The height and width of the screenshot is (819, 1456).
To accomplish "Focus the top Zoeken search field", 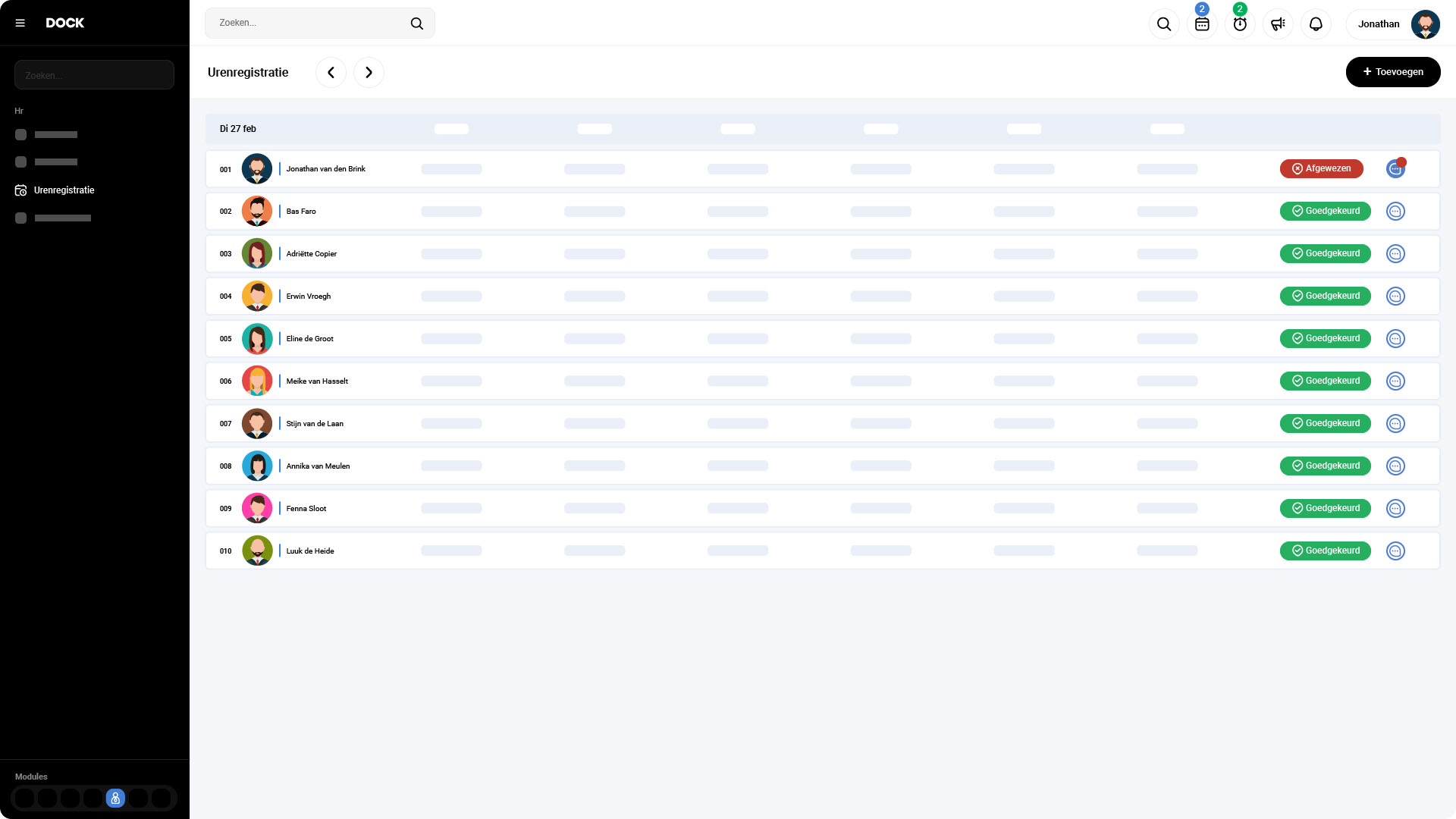I will tap(311, 24).
